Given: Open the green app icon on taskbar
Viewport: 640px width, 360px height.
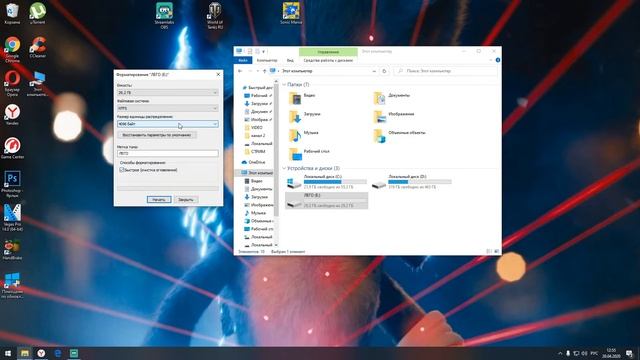Looking at the screenshot, I should (x=74, y=353).
